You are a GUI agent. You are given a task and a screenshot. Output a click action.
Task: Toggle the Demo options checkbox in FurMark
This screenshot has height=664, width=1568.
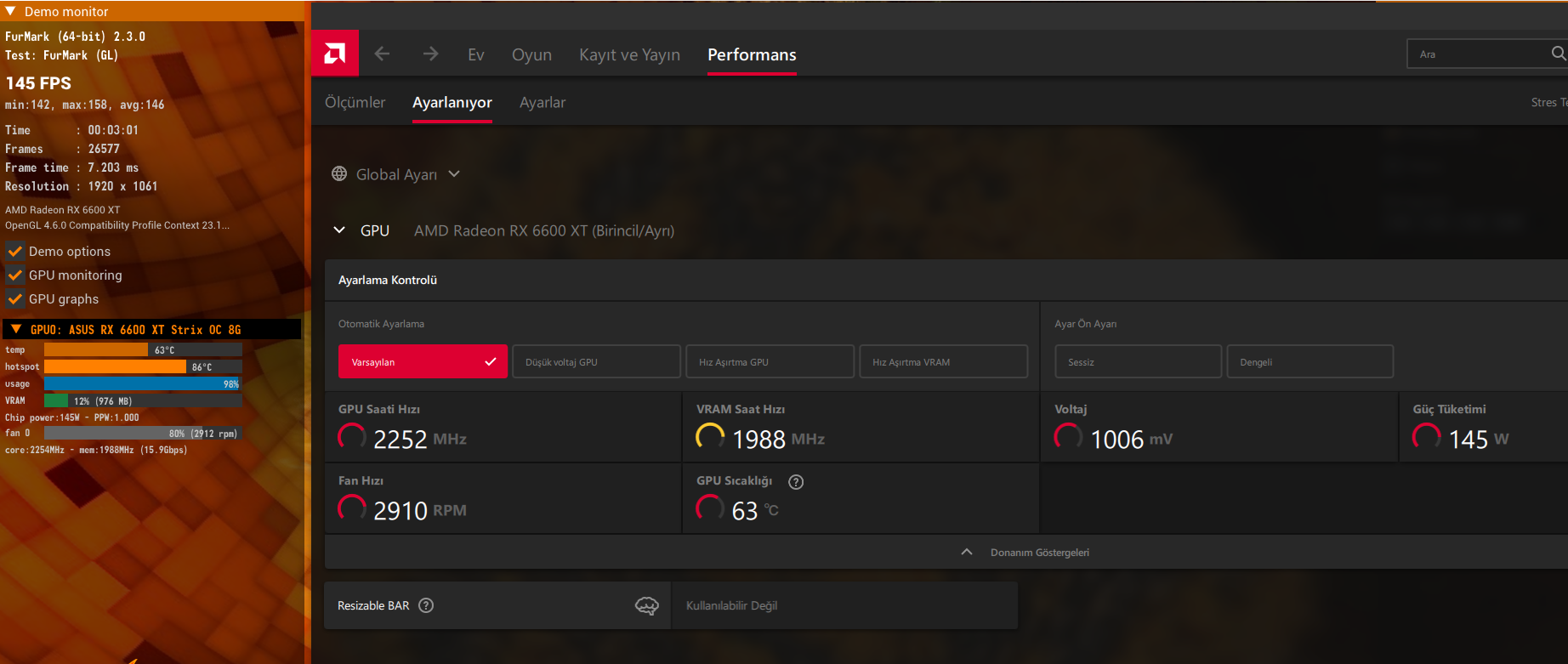(14, 251)
